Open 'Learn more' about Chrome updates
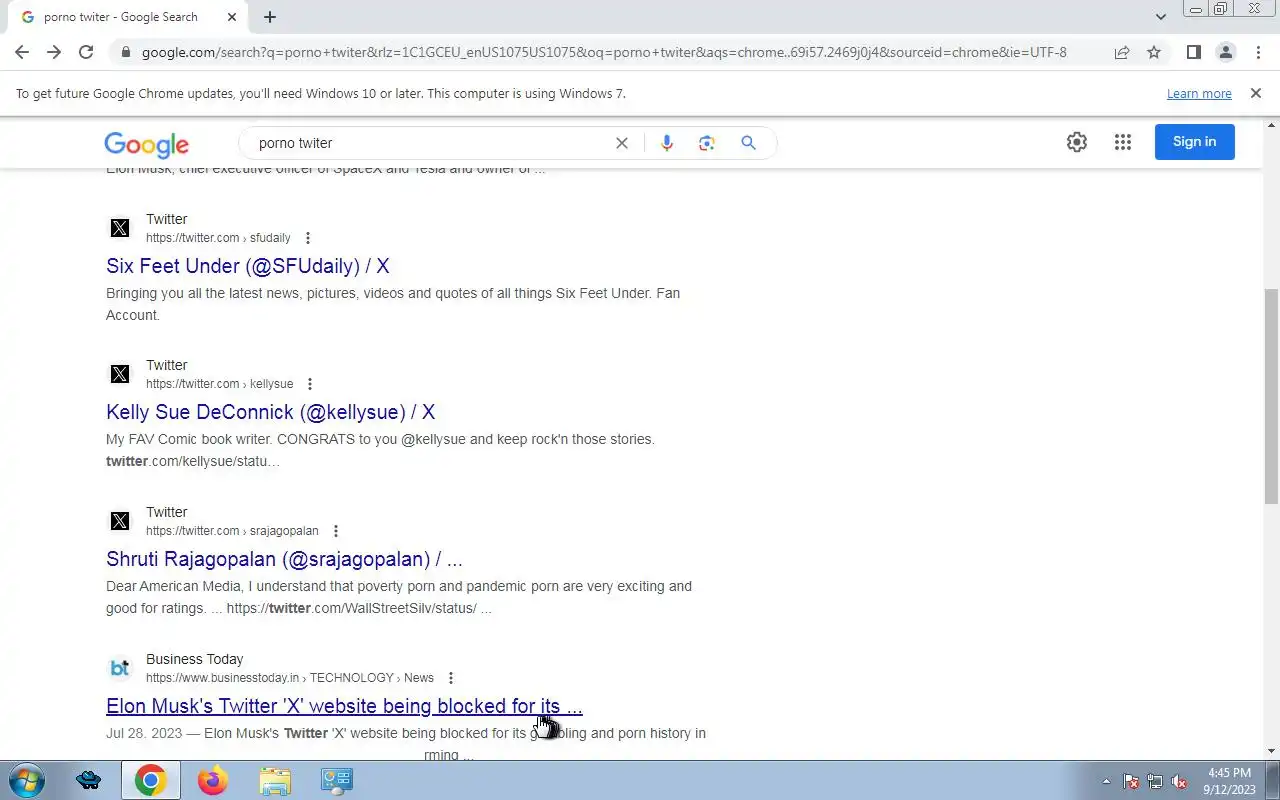This screenshot has height=800, width=1280. [x=1199, y=93]
